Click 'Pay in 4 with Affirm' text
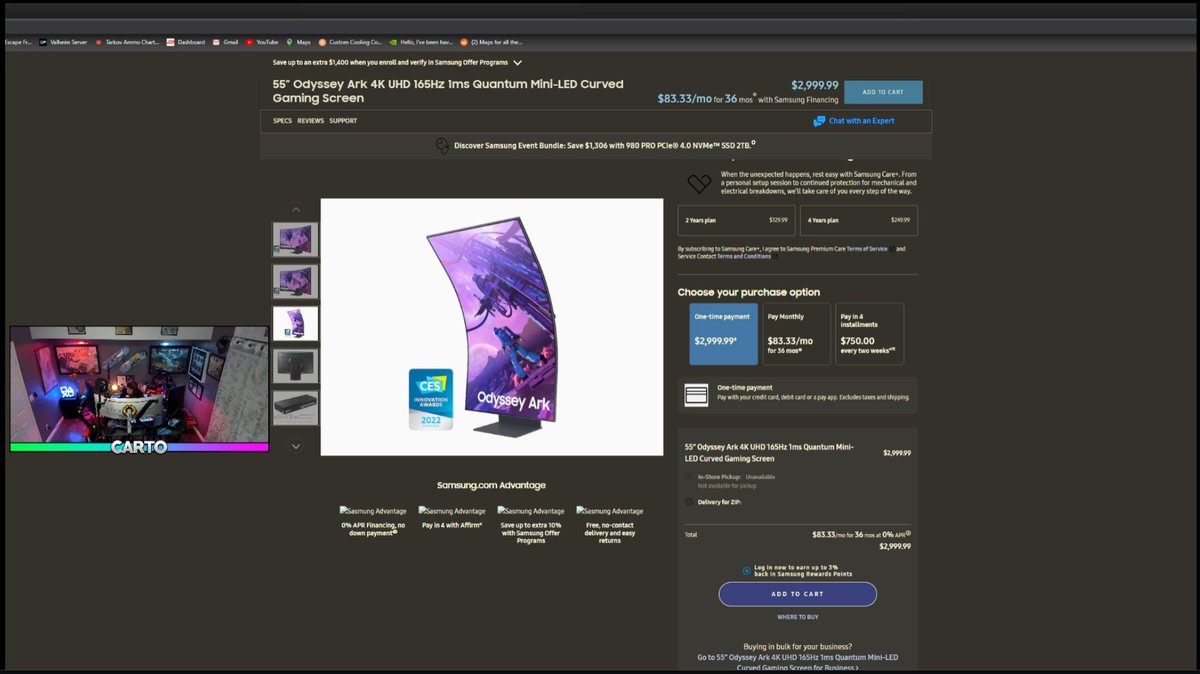Image resolution: width=1200 pixels, height=674 pixels. [452, 525]
